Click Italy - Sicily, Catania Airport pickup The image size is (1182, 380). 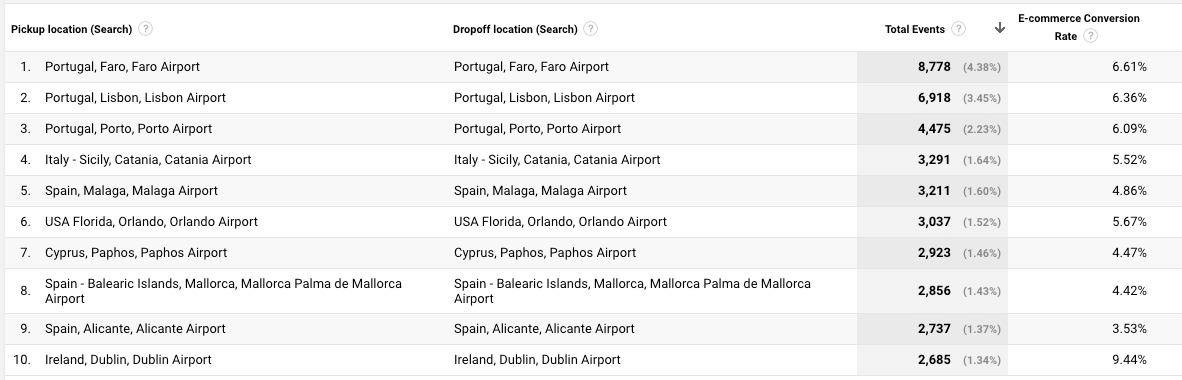[148, 159]
